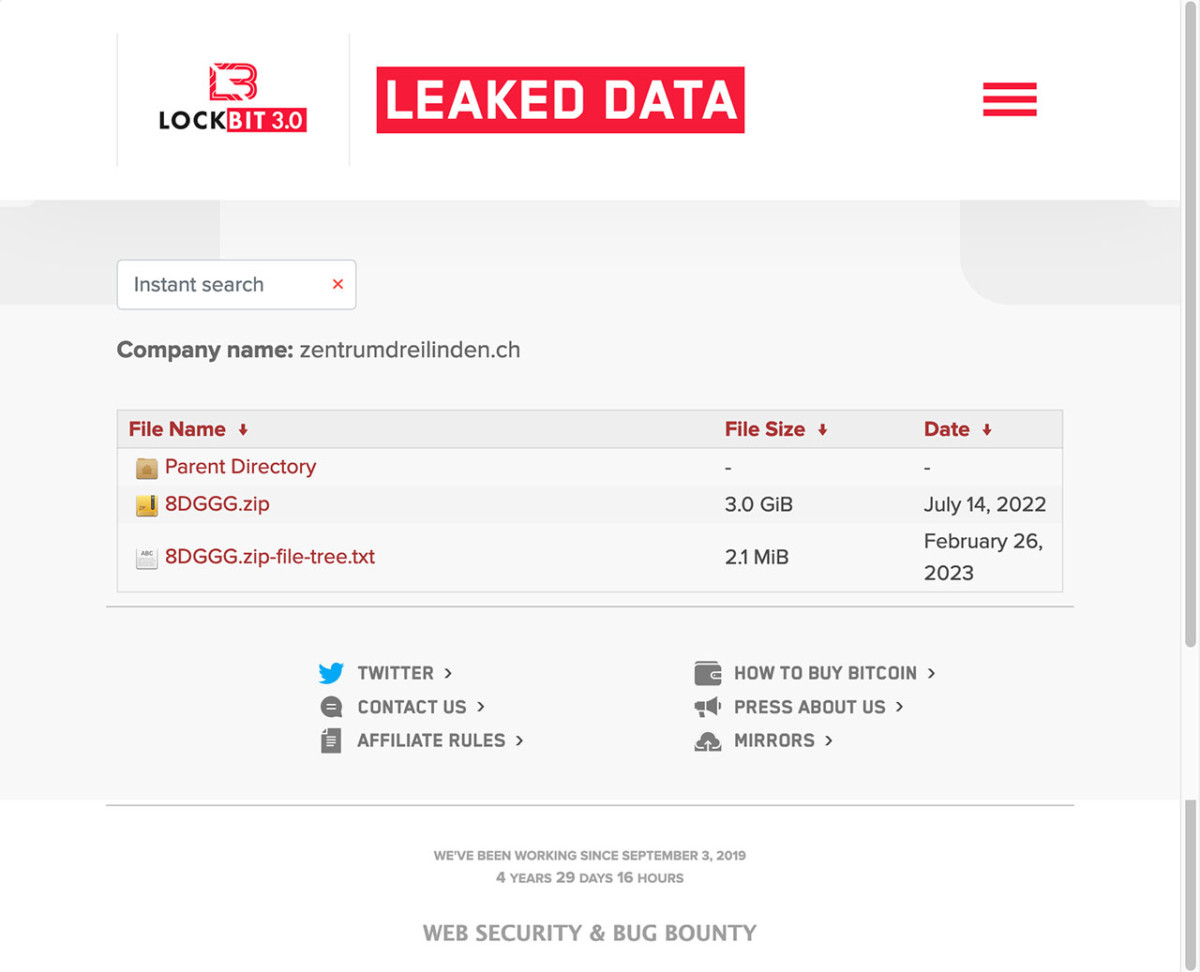The height and width of the screenshot is (972, 1200).
Task: Click the Press About Us megaphone icon
Action: (707, 707)
